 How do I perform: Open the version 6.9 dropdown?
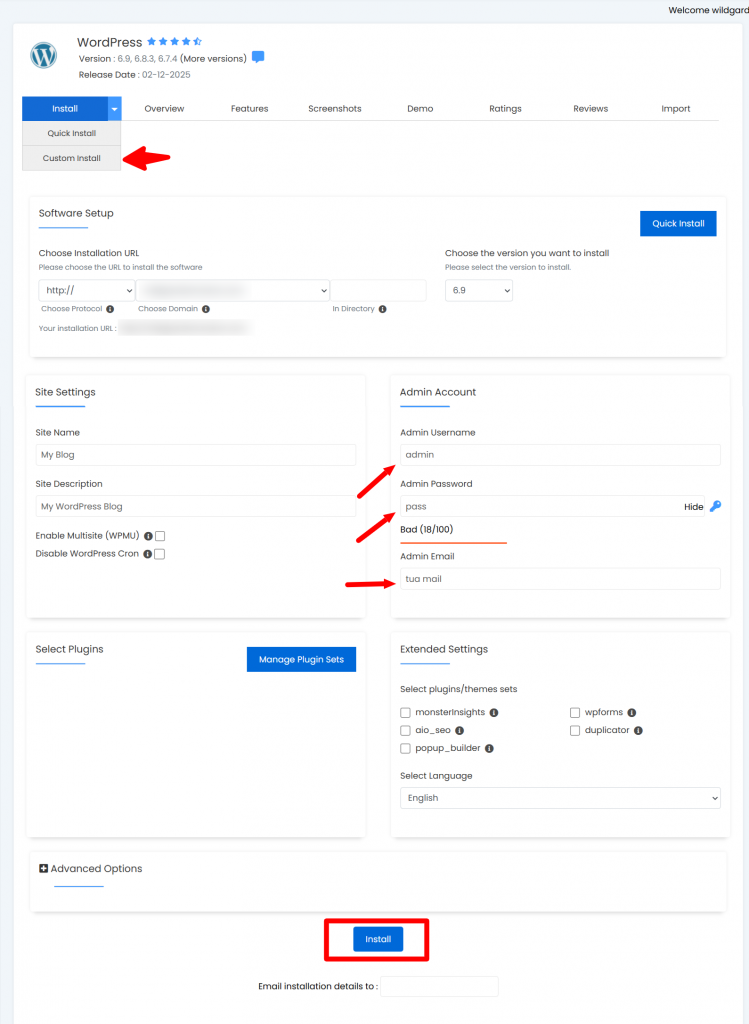(479, 290)
